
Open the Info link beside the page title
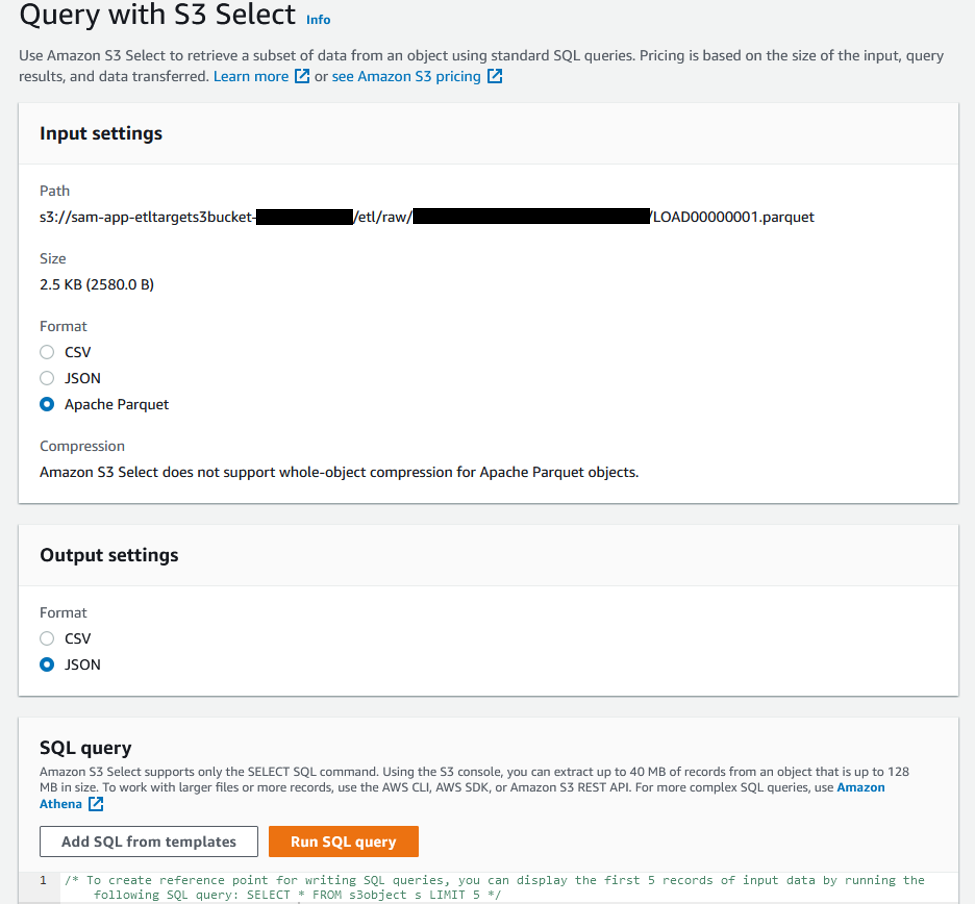point(318,20)
